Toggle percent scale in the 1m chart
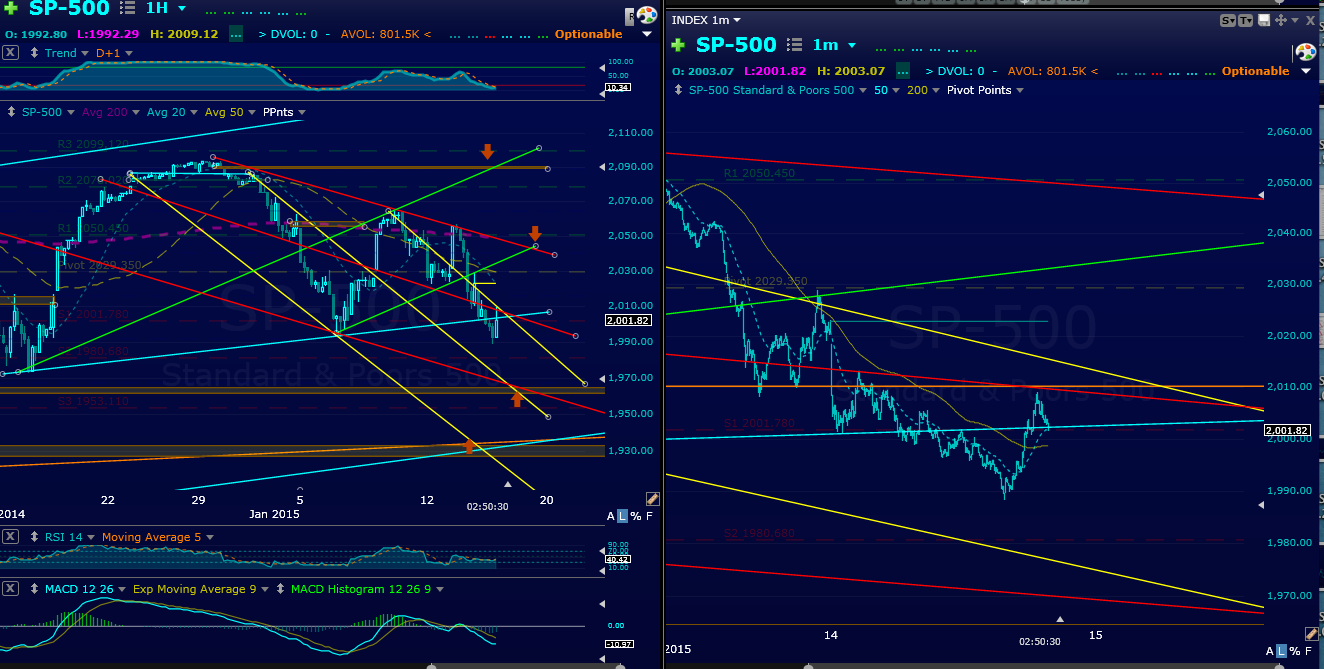Image resolution: width=1324 pixels, height=669 pixels. pos(1295,652)
